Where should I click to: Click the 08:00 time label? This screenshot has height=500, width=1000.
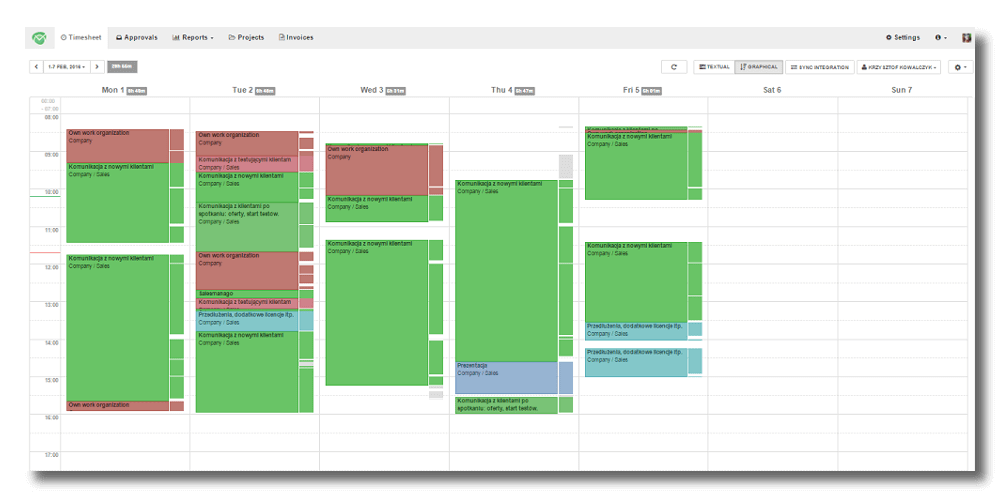pos(51,117)
